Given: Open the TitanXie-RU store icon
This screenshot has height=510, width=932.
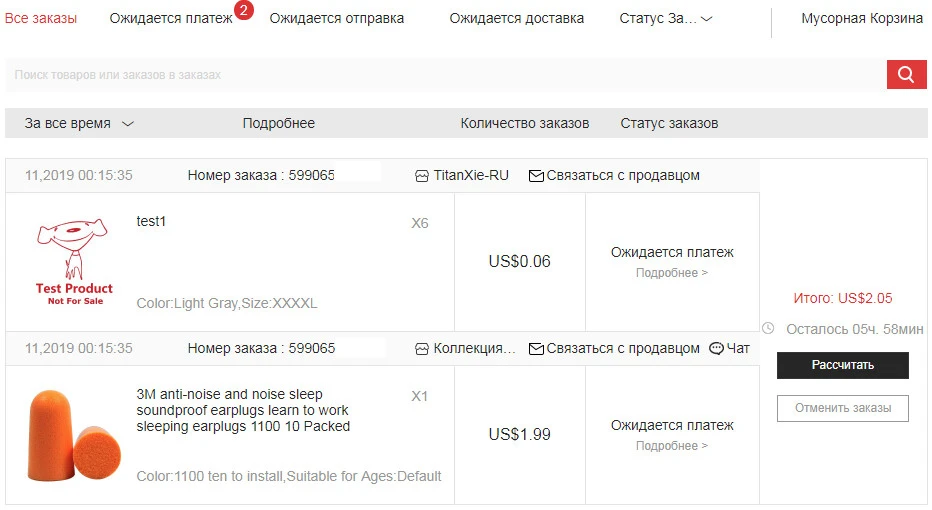Looking at the screenshot, I should (x=421, y=176).
